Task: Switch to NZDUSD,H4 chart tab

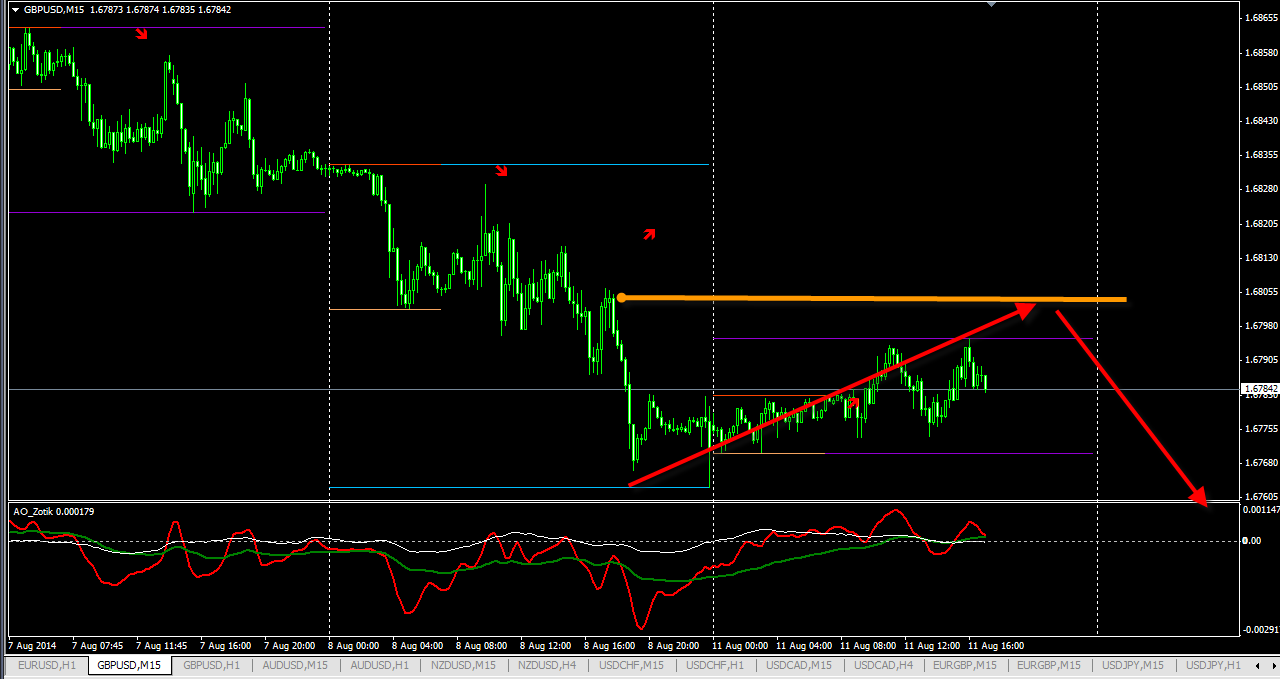Action: point(548,666)
